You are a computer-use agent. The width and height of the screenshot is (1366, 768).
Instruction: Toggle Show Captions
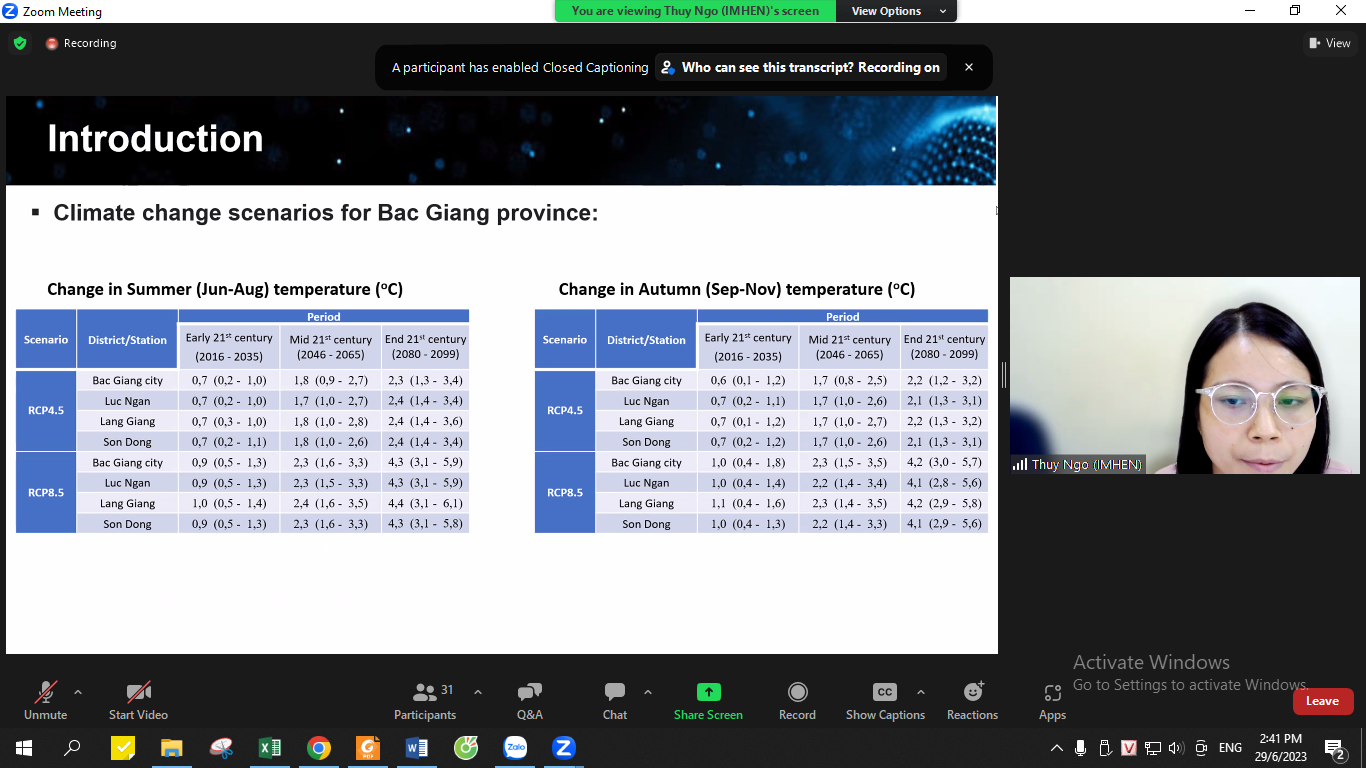point(885,700)
